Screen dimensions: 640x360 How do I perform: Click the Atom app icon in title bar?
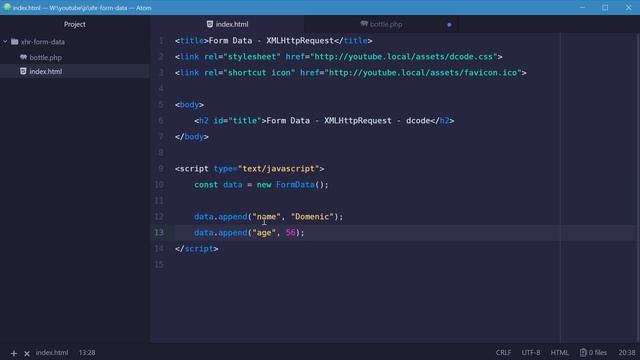tap(7, 7)
